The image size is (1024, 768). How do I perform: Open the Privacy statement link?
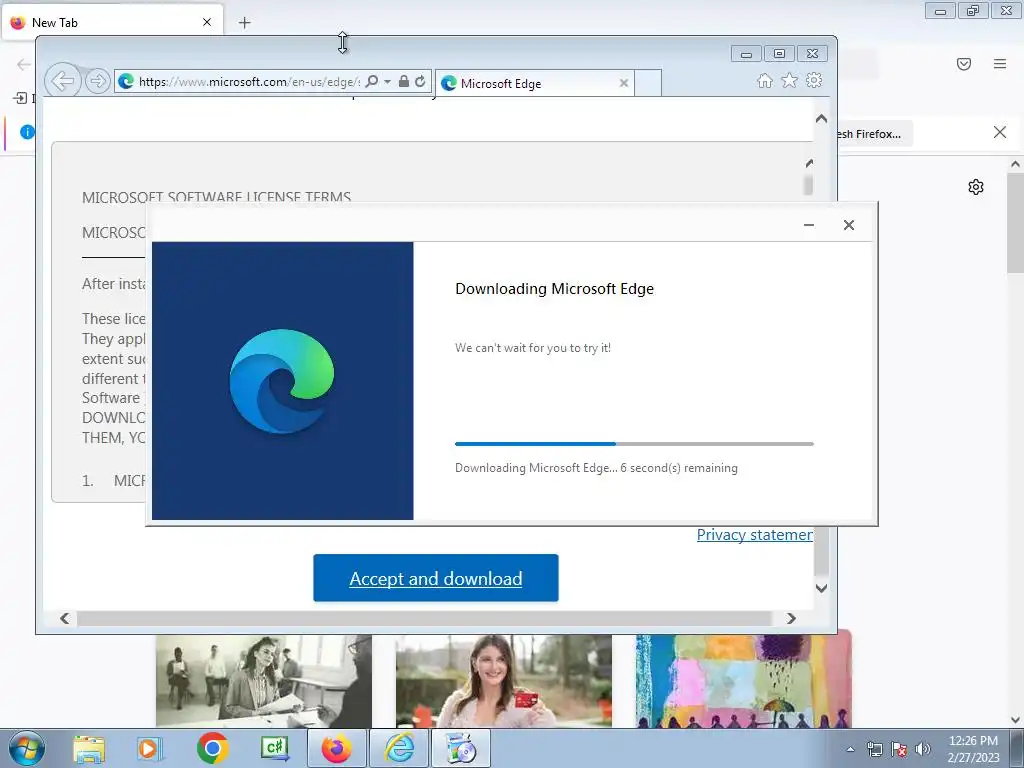[x=754, y=534]
